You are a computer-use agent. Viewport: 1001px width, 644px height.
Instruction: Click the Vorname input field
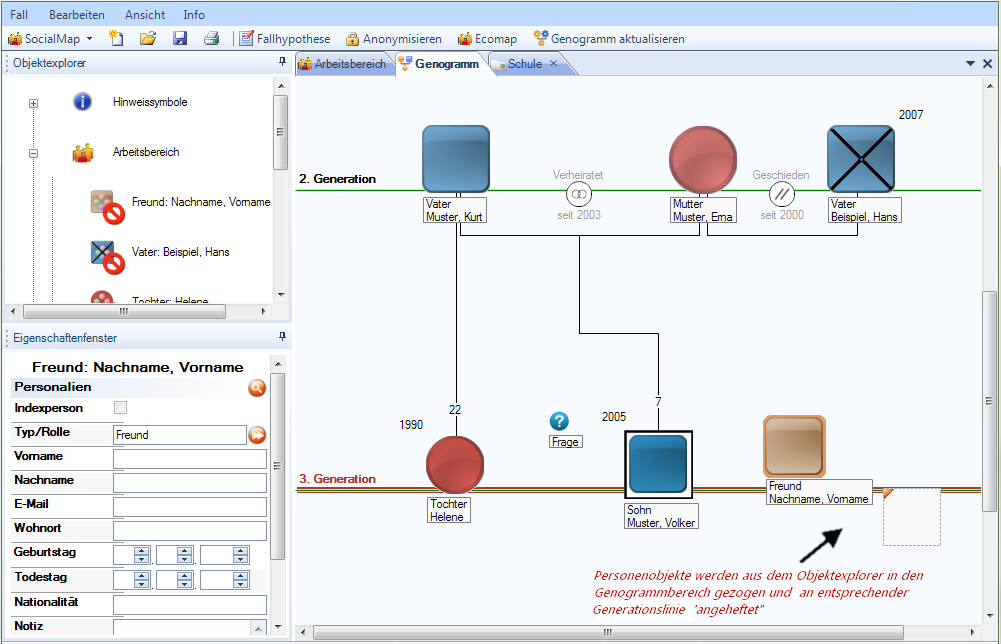190,459
